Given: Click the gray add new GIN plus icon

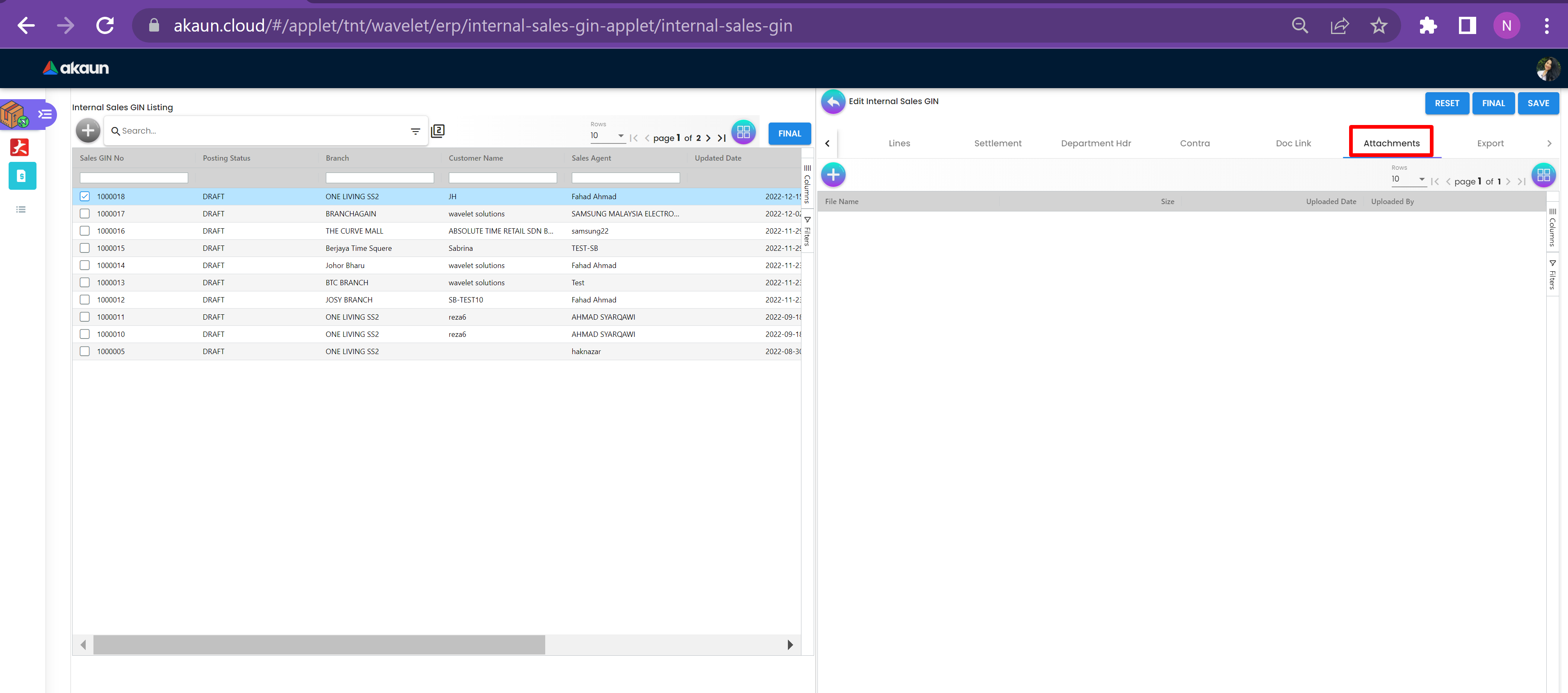Looking at the screenshot, I should click(x=88, y=131).
